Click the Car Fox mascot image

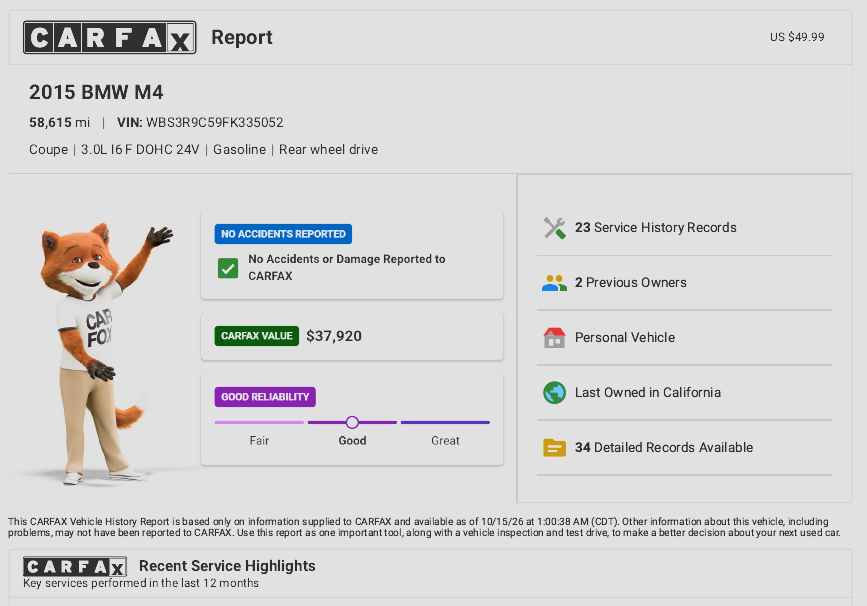[x=105, y=354]
